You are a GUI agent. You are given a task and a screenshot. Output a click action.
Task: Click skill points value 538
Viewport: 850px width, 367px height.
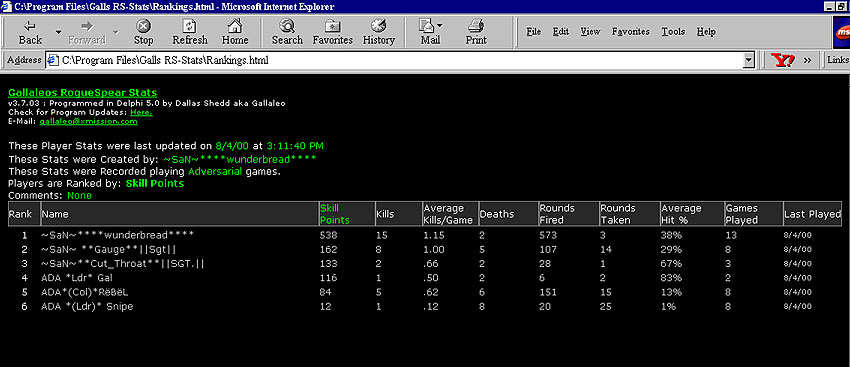[x=329, y=235]
